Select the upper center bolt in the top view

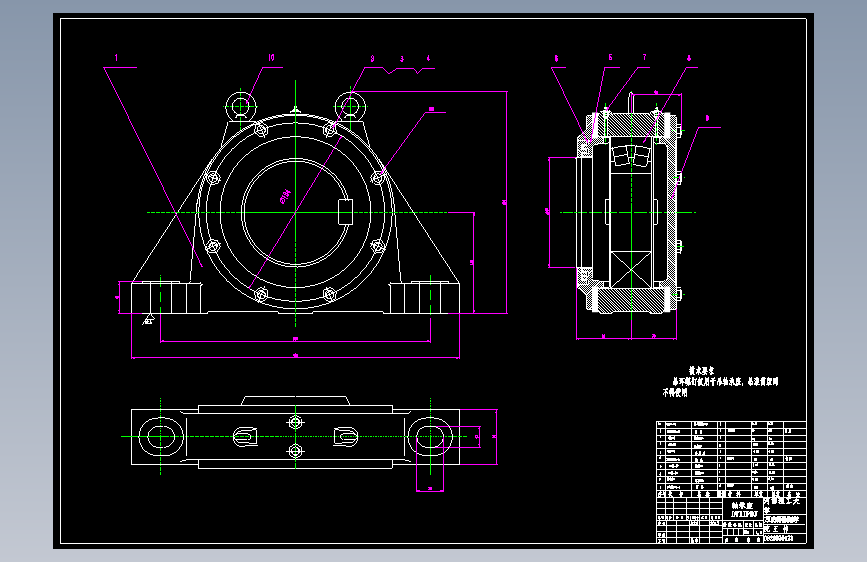tap(296, 423)
